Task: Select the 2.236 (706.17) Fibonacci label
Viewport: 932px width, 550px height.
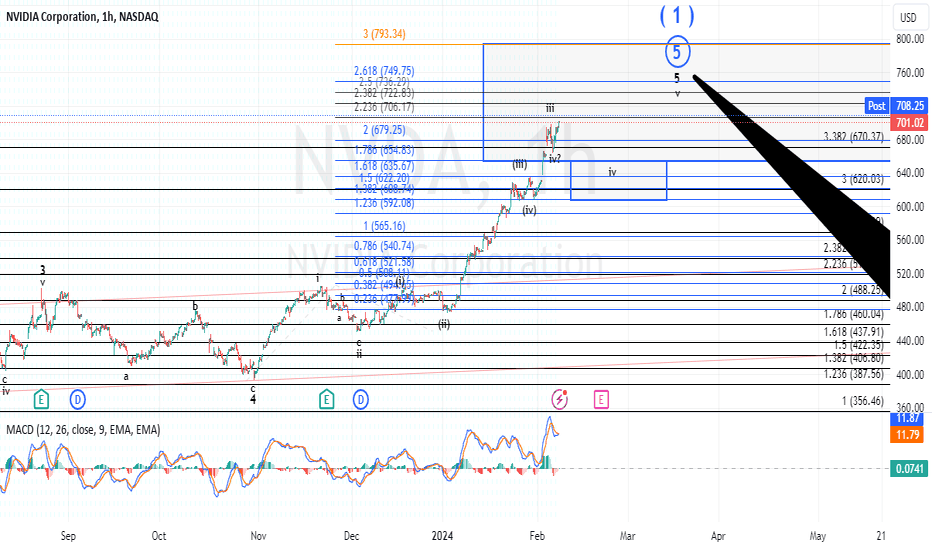Action: (x=384, y=107)
